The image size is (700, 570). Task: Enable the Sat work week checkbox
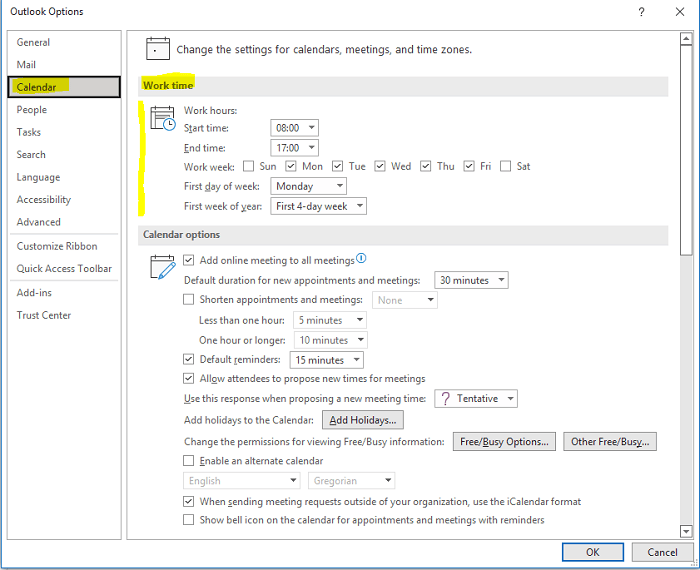point(505,166)
